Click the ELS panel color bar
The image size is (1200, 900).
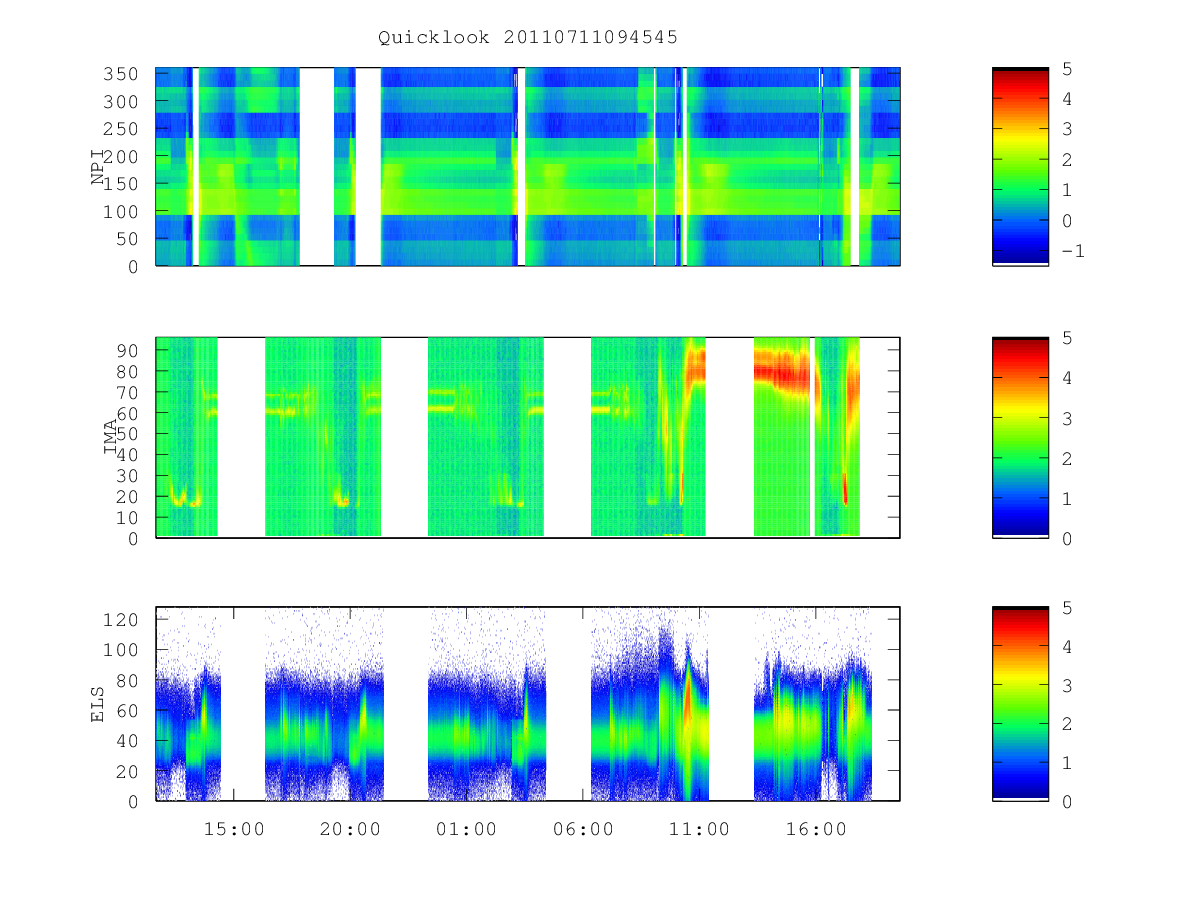(1020, 704)
